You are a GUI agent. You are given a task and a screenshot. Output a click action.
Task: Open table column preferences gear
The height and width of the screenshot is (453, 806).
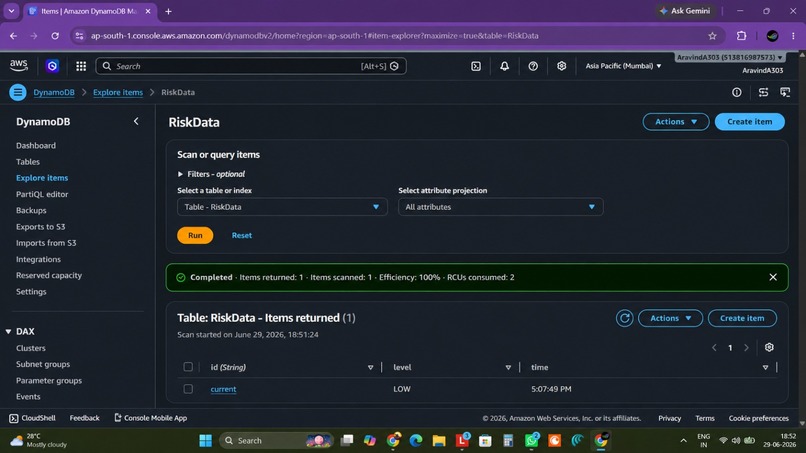click(769, 348)
